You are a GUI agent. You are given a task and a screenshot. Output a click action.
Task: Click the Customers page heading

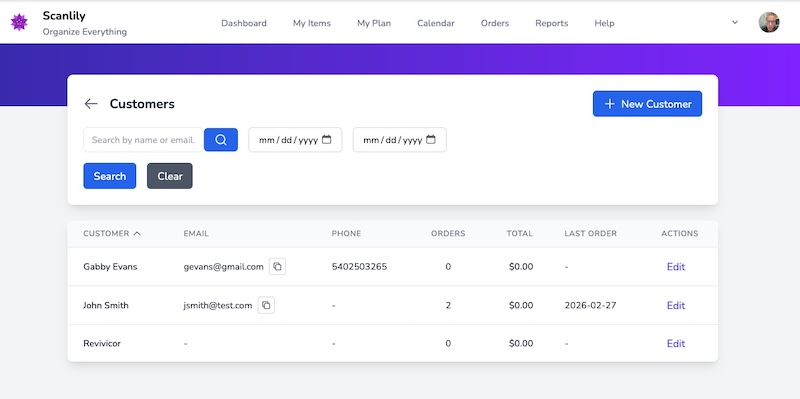(142, 104)
